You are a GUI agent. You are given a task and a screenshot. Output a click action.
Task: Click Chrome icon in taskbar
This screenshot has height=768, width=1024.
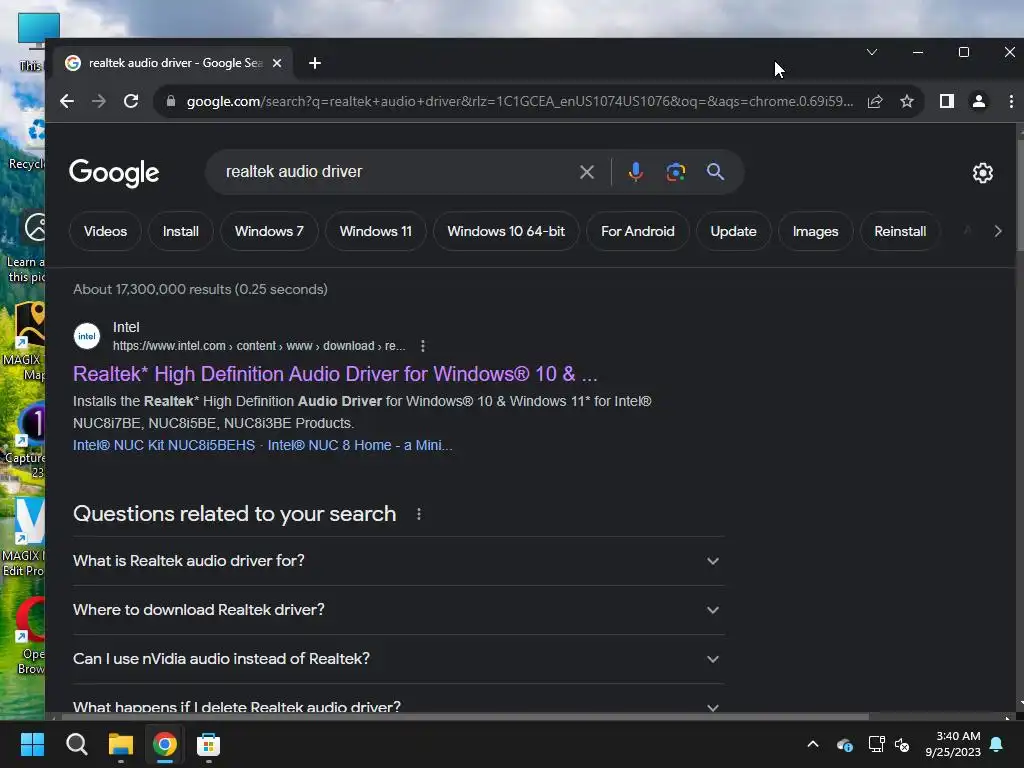coord(165,744)
